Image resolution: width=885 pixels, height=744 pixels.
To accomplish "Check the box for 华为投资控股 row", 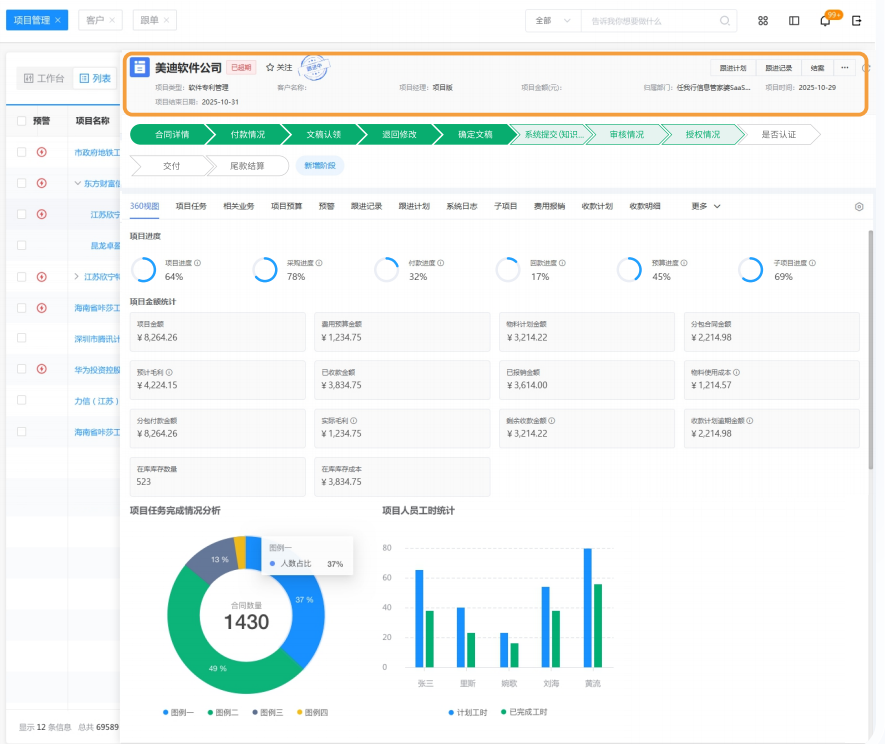I will 21,369.
